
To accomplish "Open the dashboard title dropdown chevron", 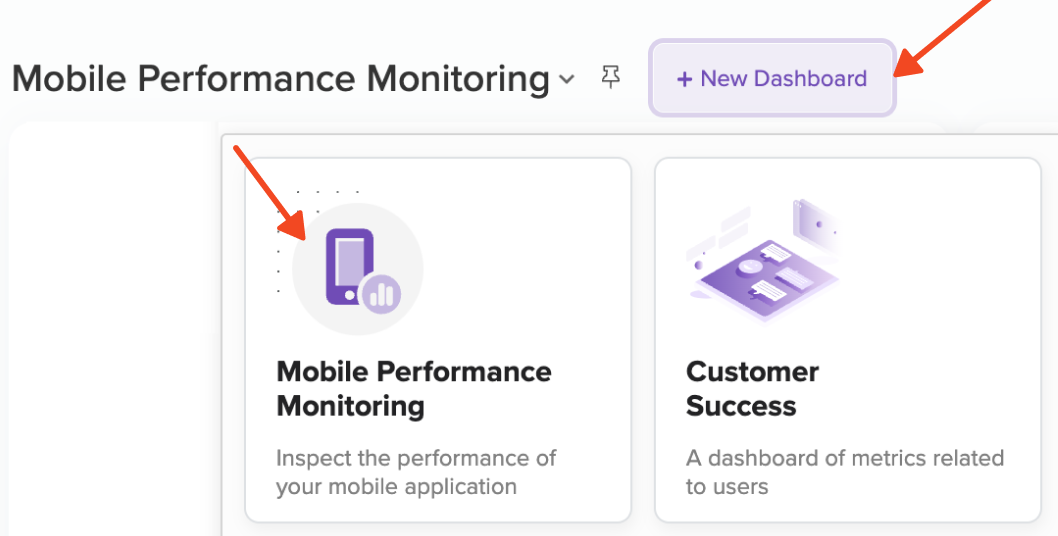I will (x=567, y=80).
